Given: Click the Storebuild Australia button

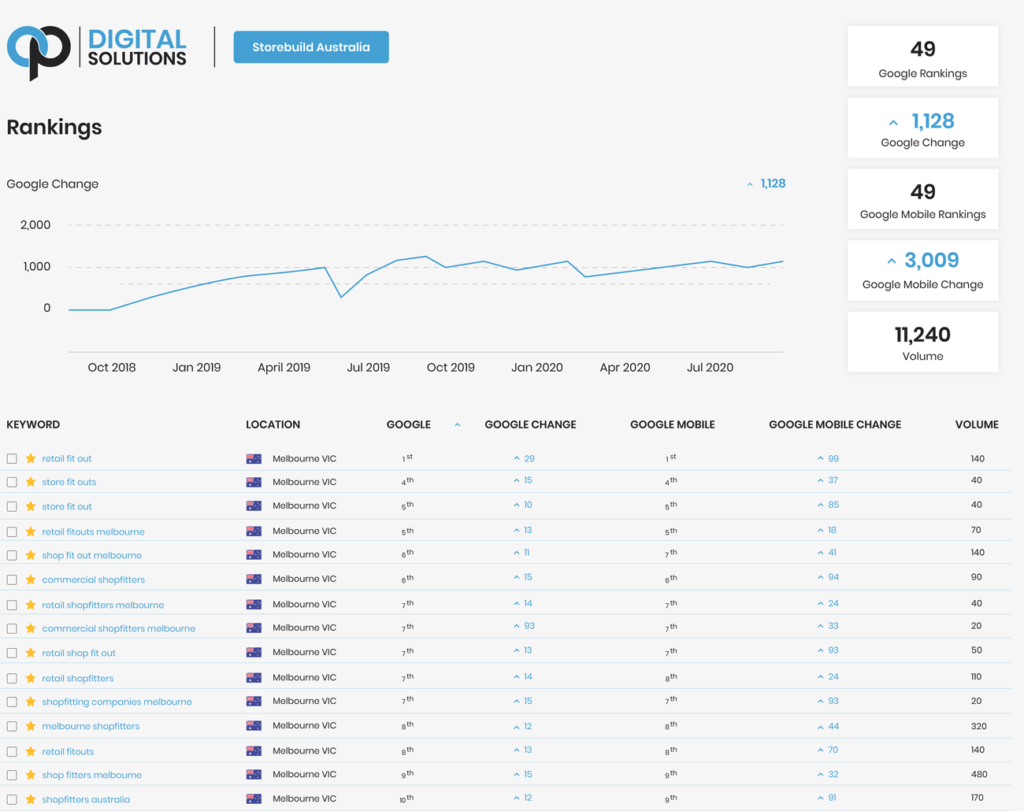Looking at the screenshot, I should click(x=311, y=47).
